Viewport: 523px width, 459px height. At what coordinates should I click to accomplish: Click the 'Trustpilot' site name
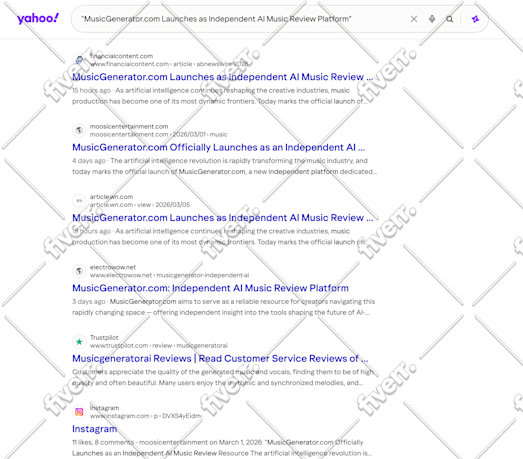pos(104,338)
